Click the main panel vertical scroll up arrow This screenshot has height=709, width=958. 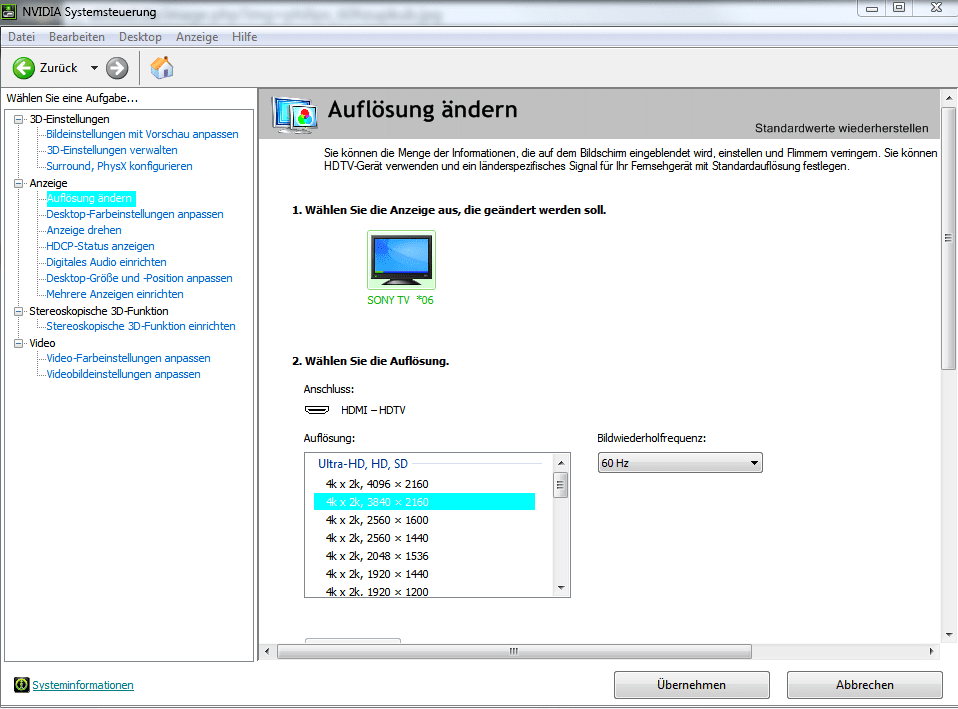point(949,98)
